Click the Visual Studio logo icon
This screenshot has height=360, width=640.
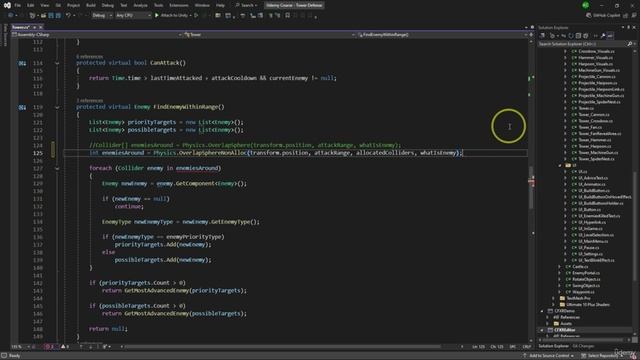7,5
